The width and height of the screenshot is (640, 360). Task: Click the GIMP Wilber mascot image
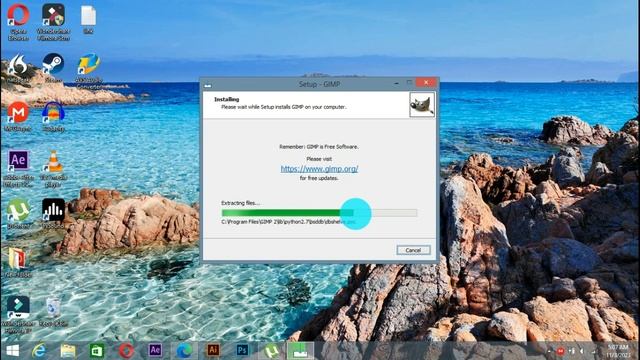point(422,105)
